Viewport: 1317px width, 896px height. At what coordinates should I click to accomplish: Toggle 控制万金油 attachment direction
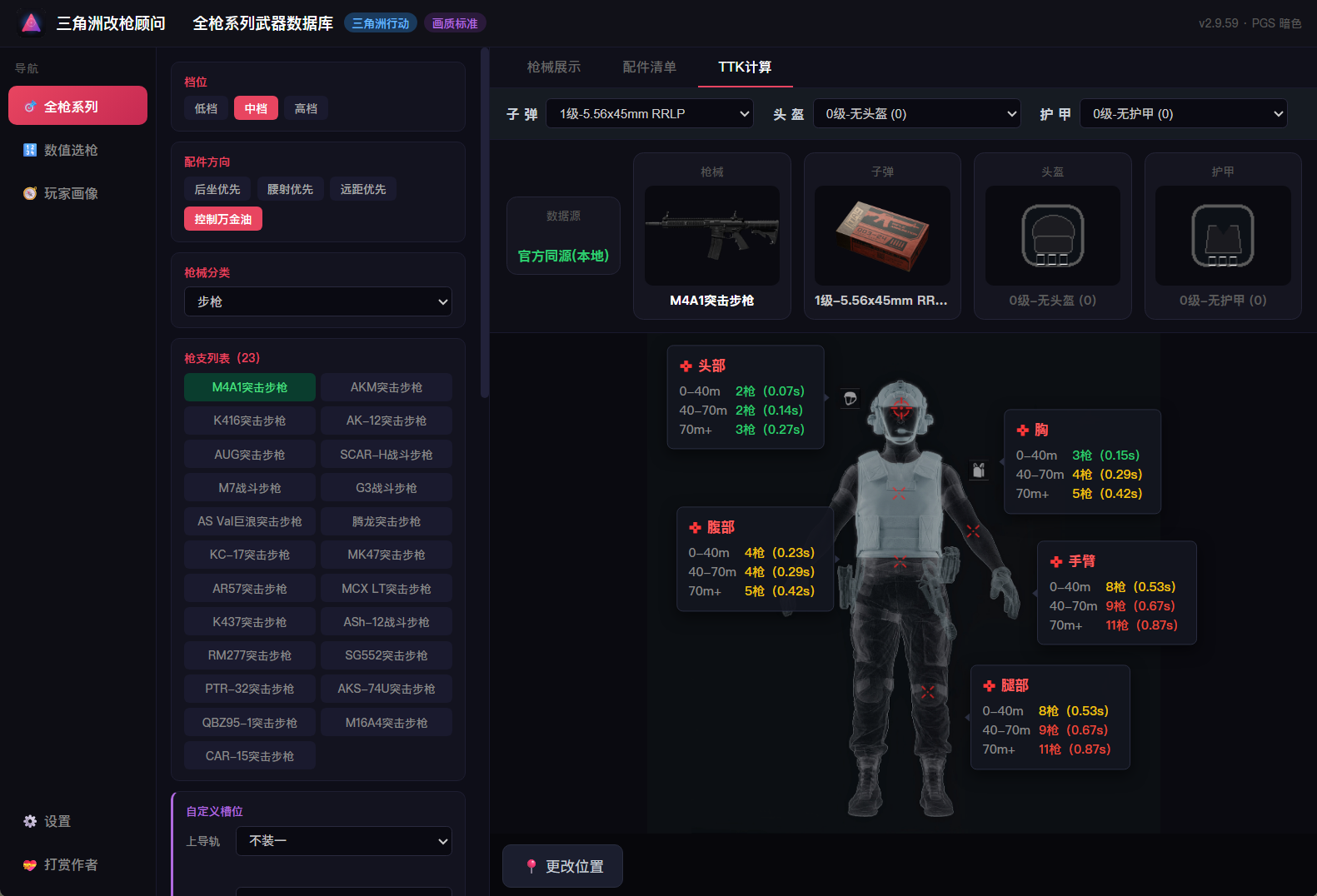(x=223, y=219)
